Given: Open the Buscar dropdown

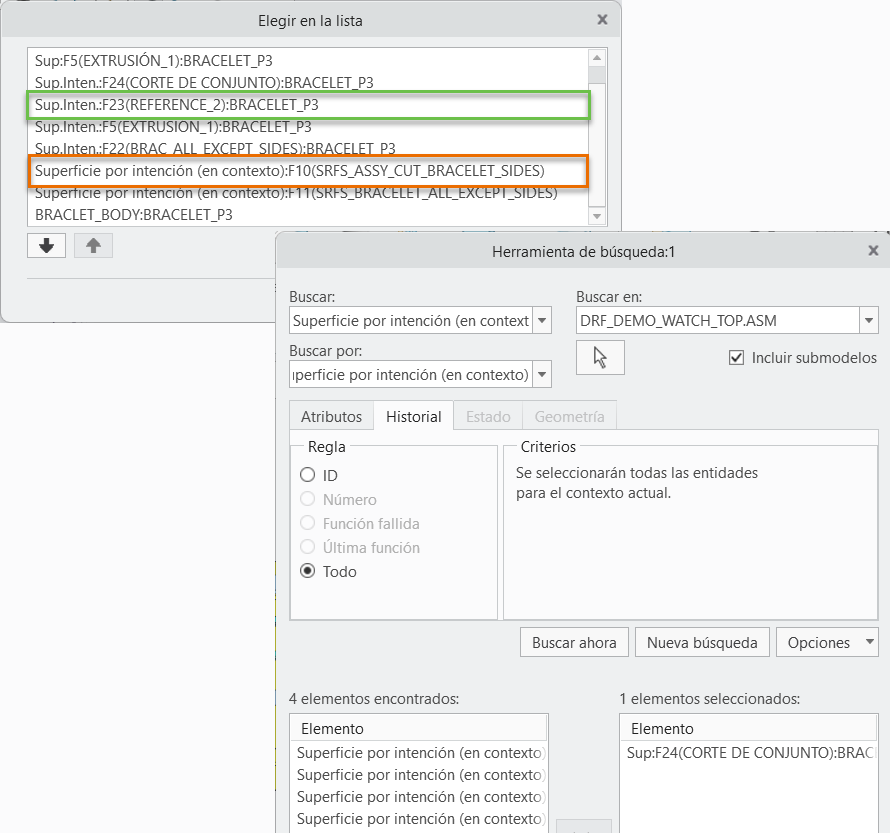Looking at the screenshot, I should (x=542, y=321).
